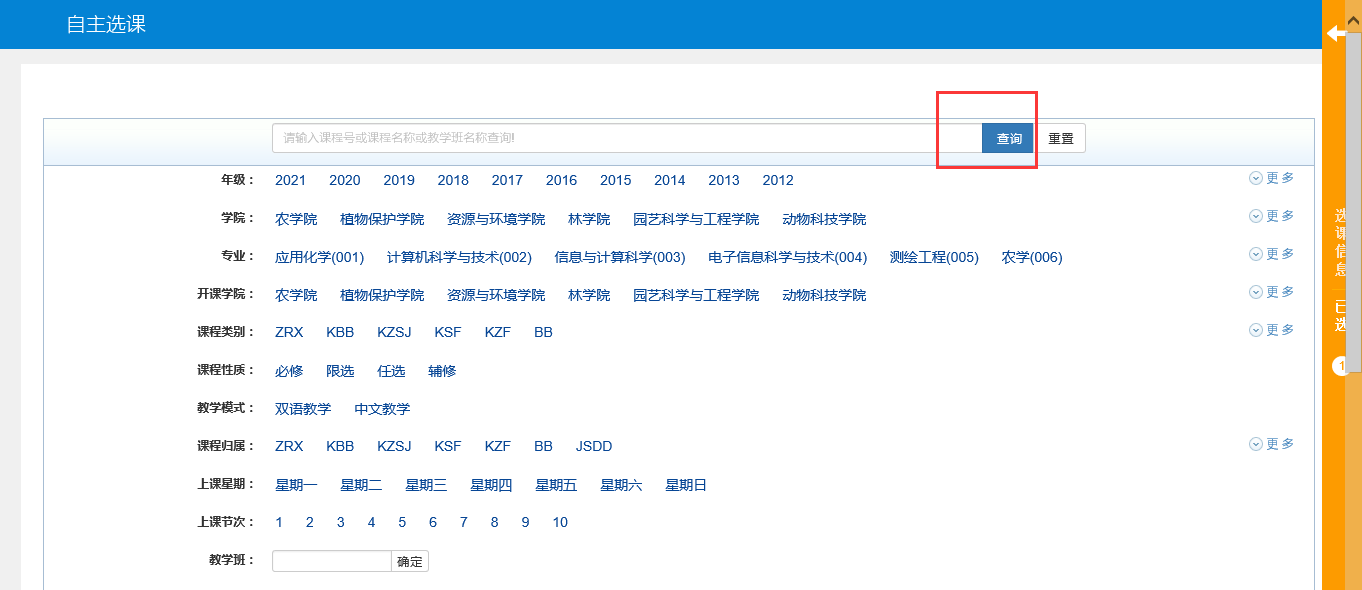
Task: Click the arrow icon on orange sidebar
Action: (x=1335, y=34)
